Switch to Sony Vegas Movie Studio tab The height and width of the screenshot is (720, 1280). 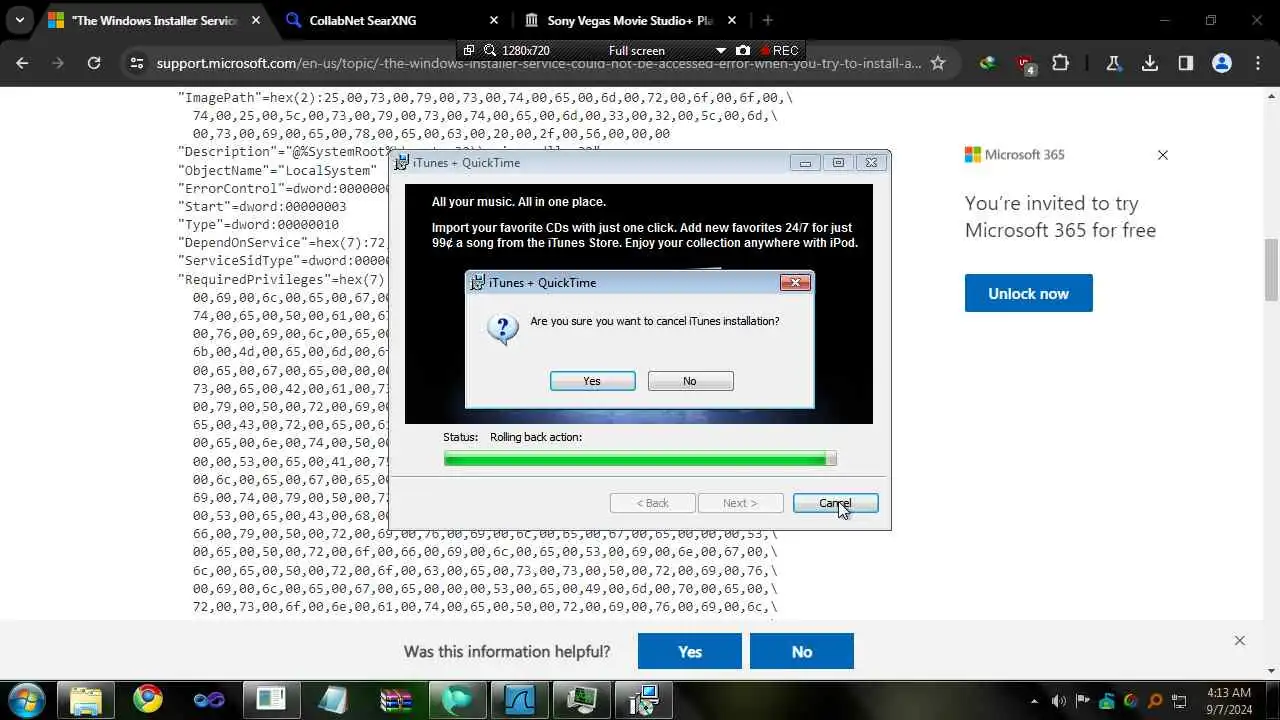point(630,20)
